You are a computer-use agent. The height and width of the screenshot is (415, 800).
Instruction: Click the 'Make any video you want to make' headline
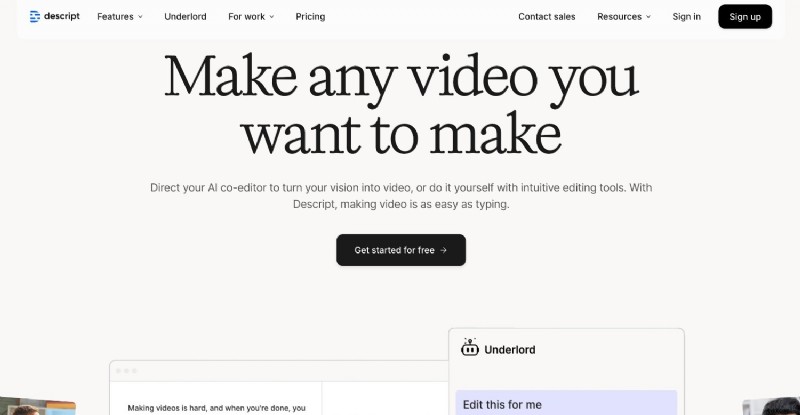pyautogui.click(x=401, y=105)
